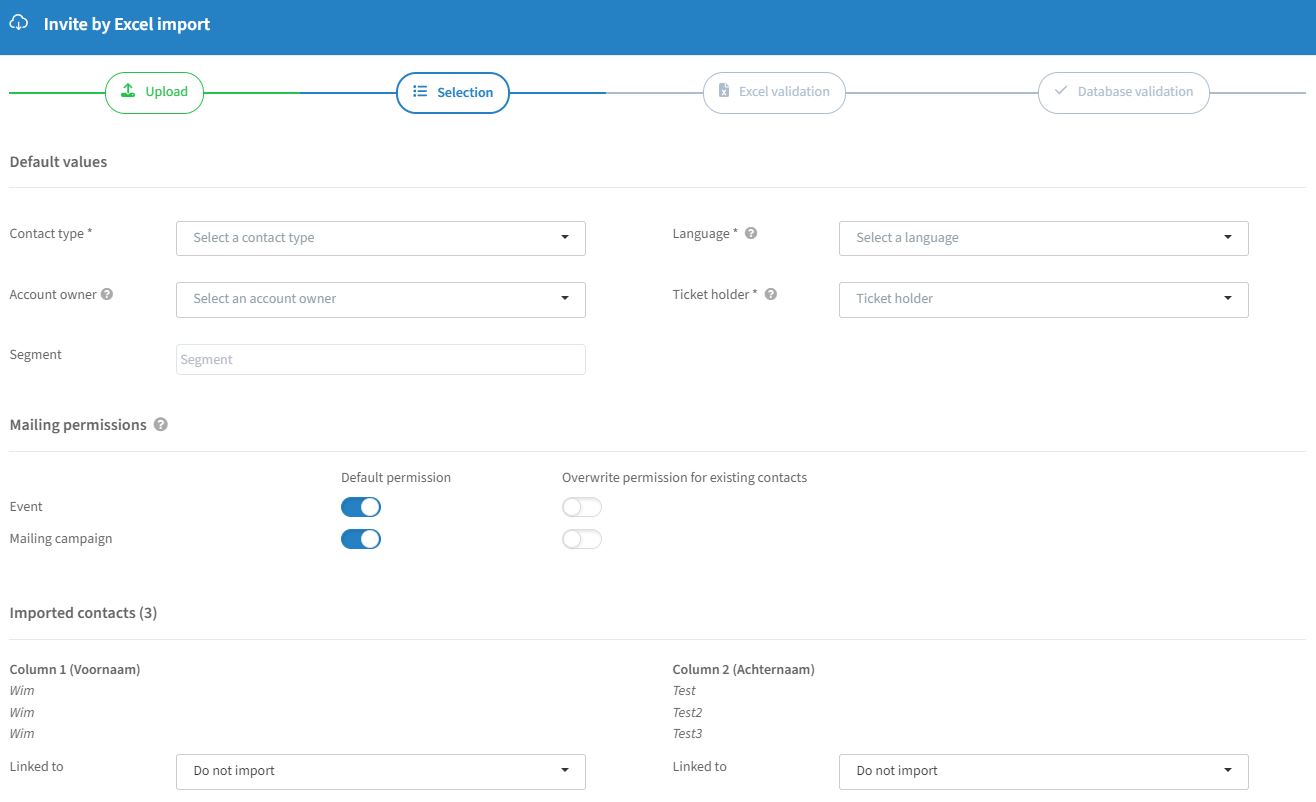
Task: Click the Segment input field
Action: (380, 360)
